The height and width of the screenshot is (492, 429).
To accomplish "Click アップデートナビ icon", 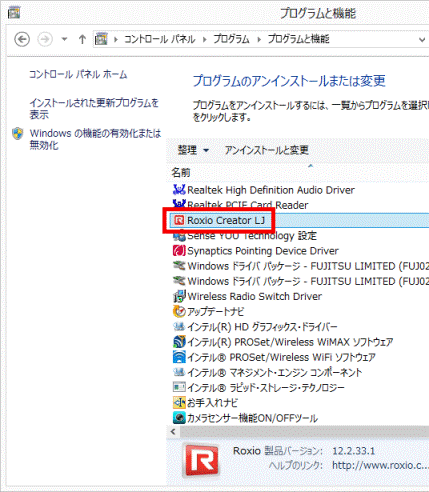I will (x=179, y=311).
